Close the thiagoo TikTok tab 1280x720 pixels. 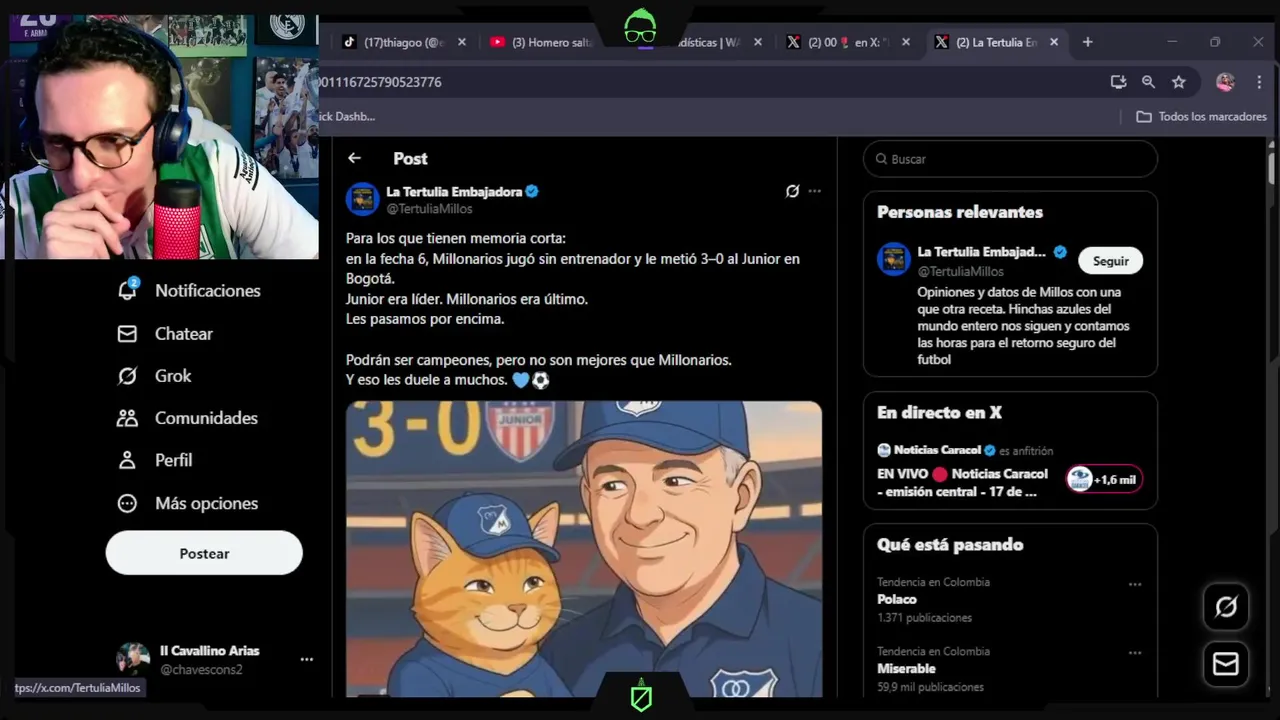(x=462, y=42)
